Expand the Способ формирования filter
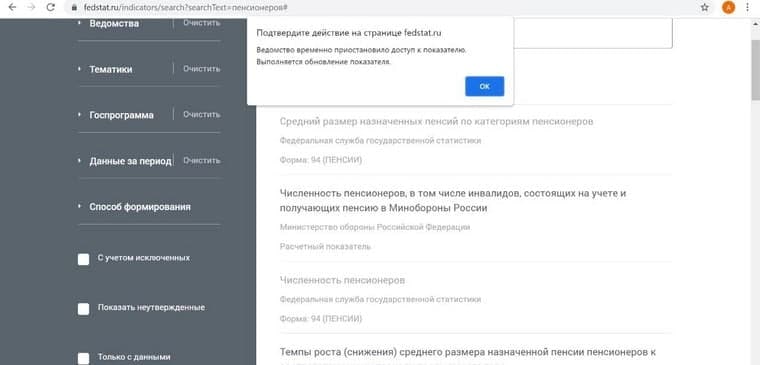The height and width of the screenshot is (365, 760). [140, 207]
